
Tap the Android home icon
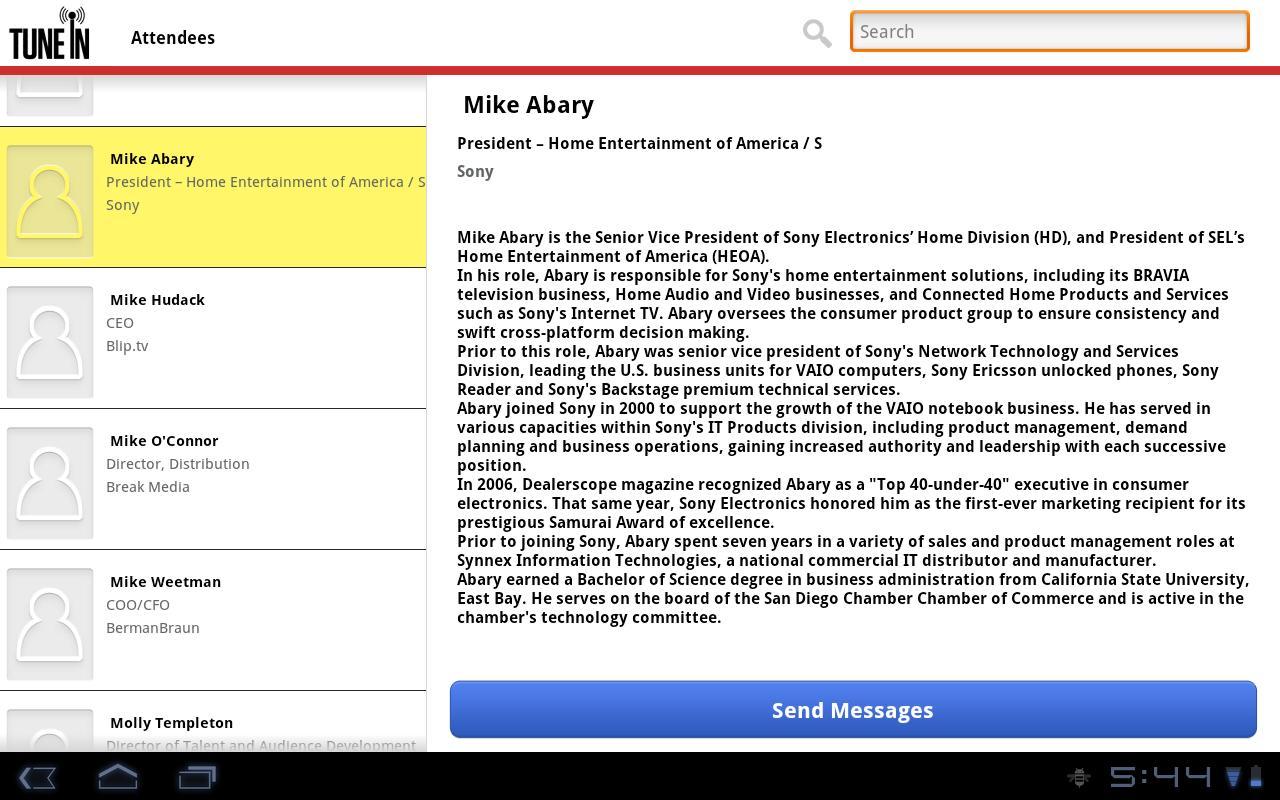[x=117, y=777]
